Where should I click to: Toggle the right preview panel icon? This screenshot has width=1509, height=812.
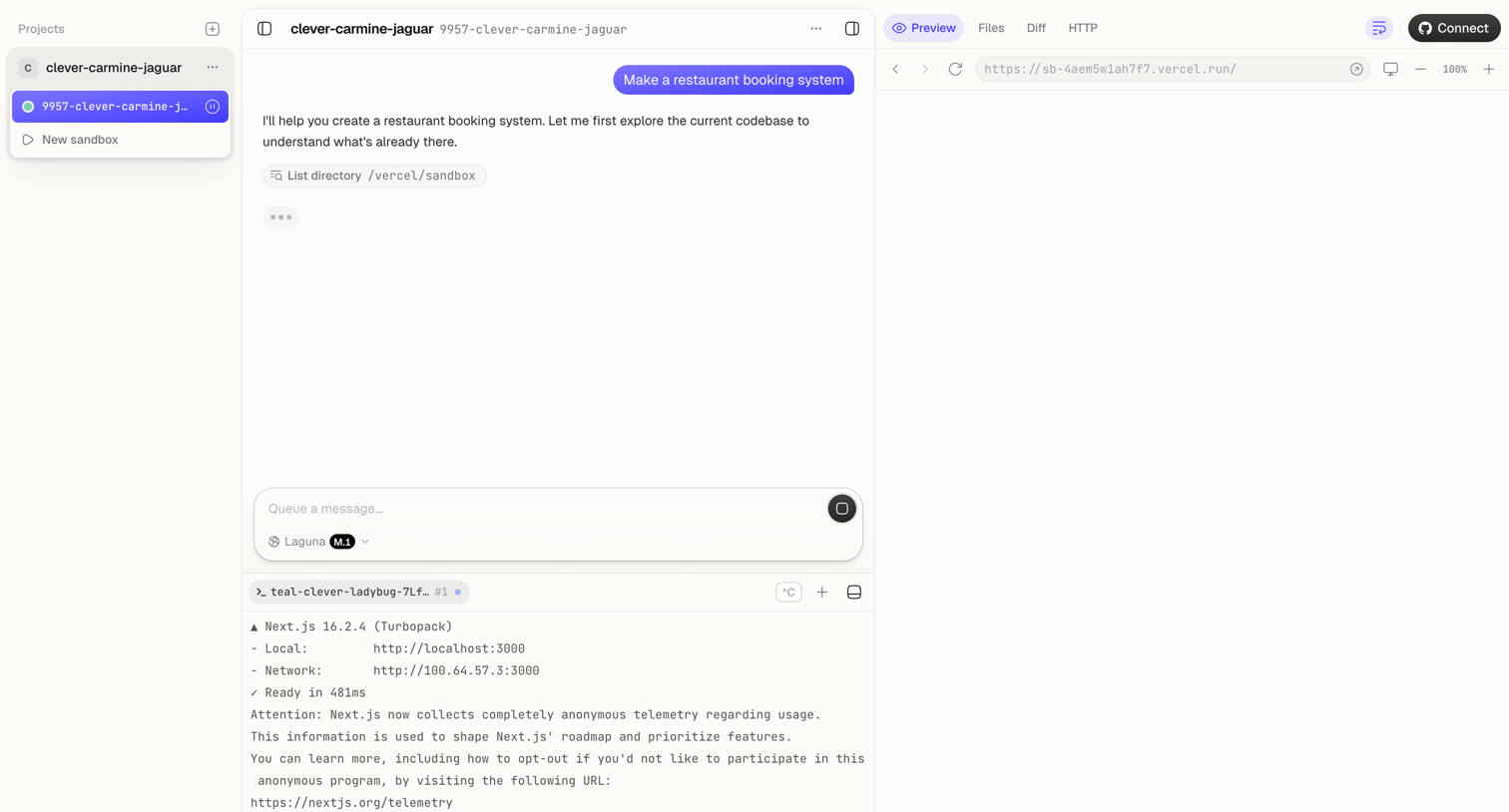[x=852, y=29]
